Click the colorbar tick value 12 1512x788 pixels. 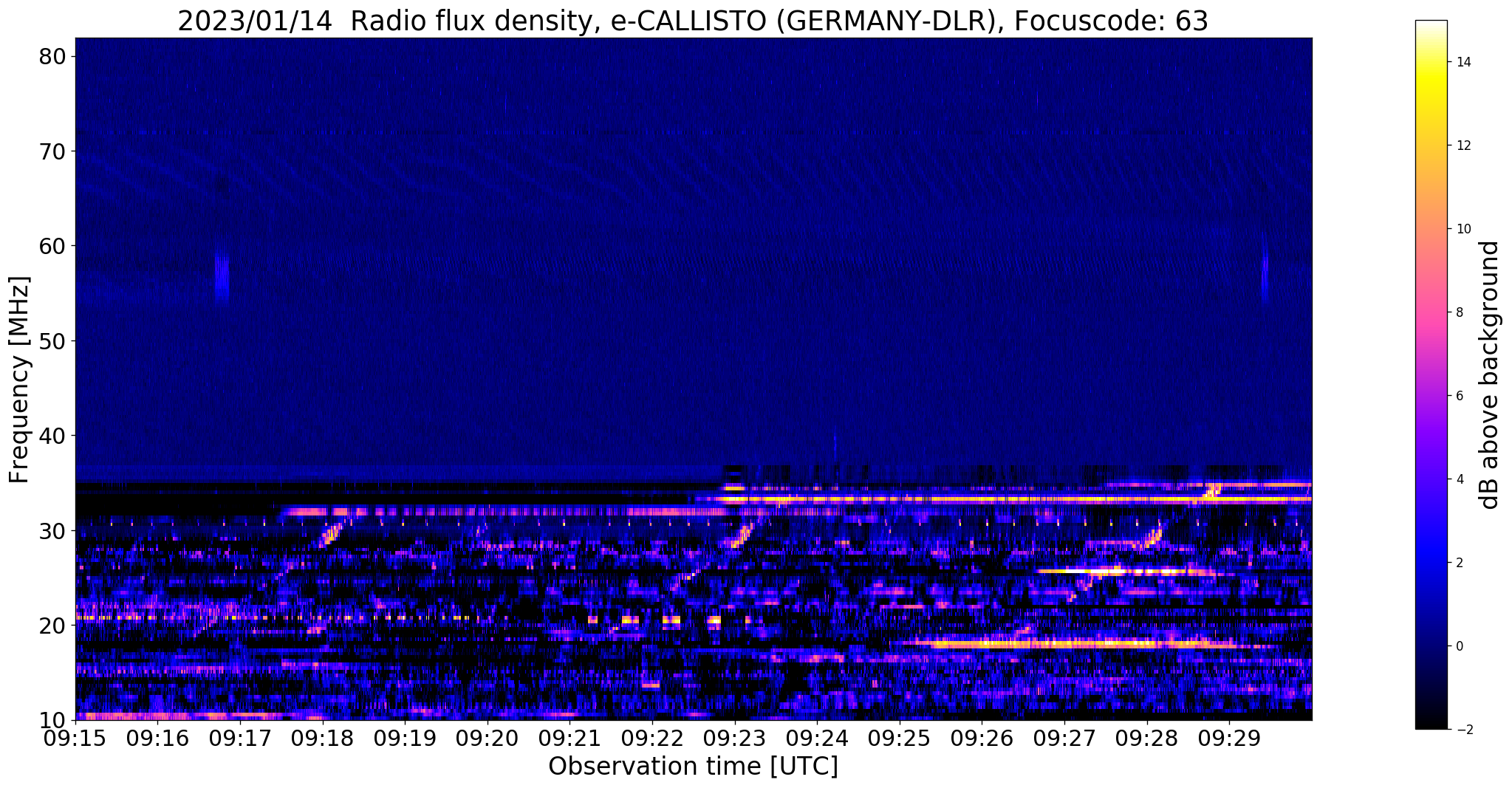1463,145
